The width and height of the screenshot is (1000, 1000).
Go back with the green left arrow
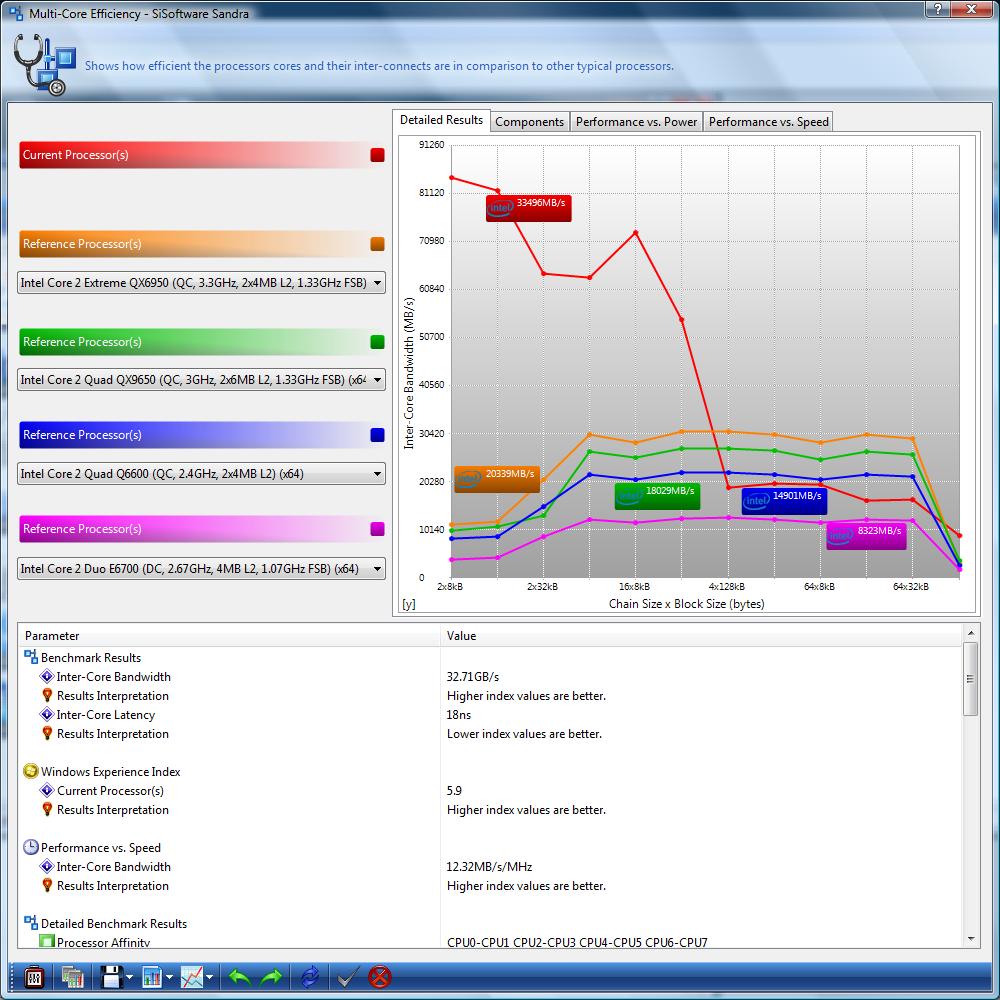tap(240, 977)
